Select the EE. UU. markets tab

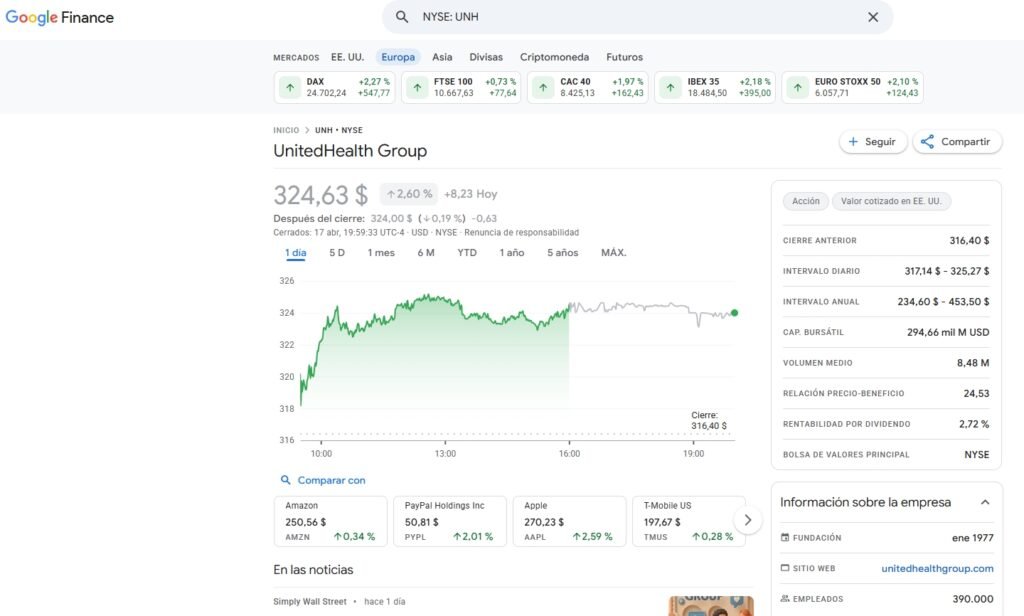click(347, 57)
